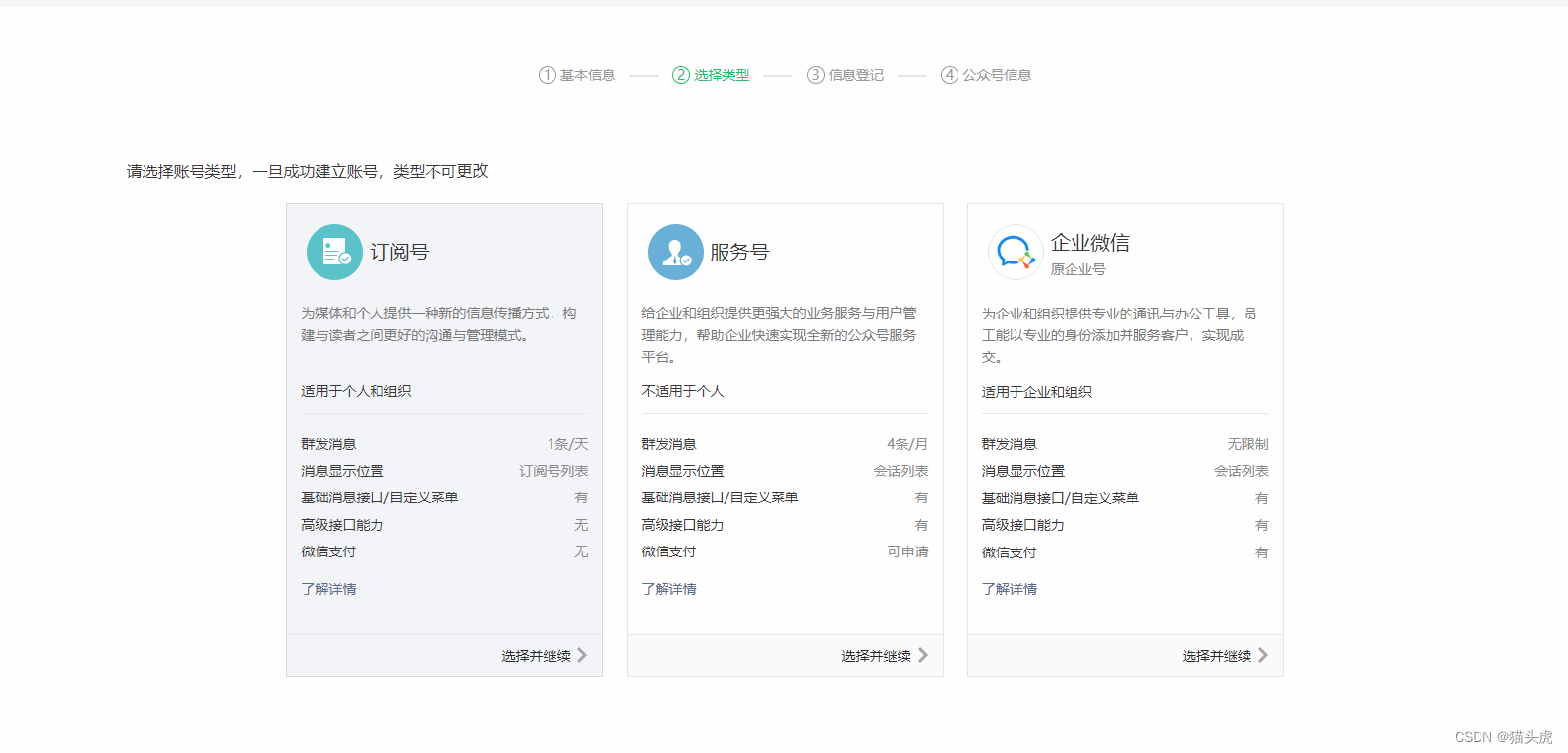Click the 订阅号 teal document icon
Image resolution: width=1568 pixels, height=753 pixels.
tap(334, 252)
